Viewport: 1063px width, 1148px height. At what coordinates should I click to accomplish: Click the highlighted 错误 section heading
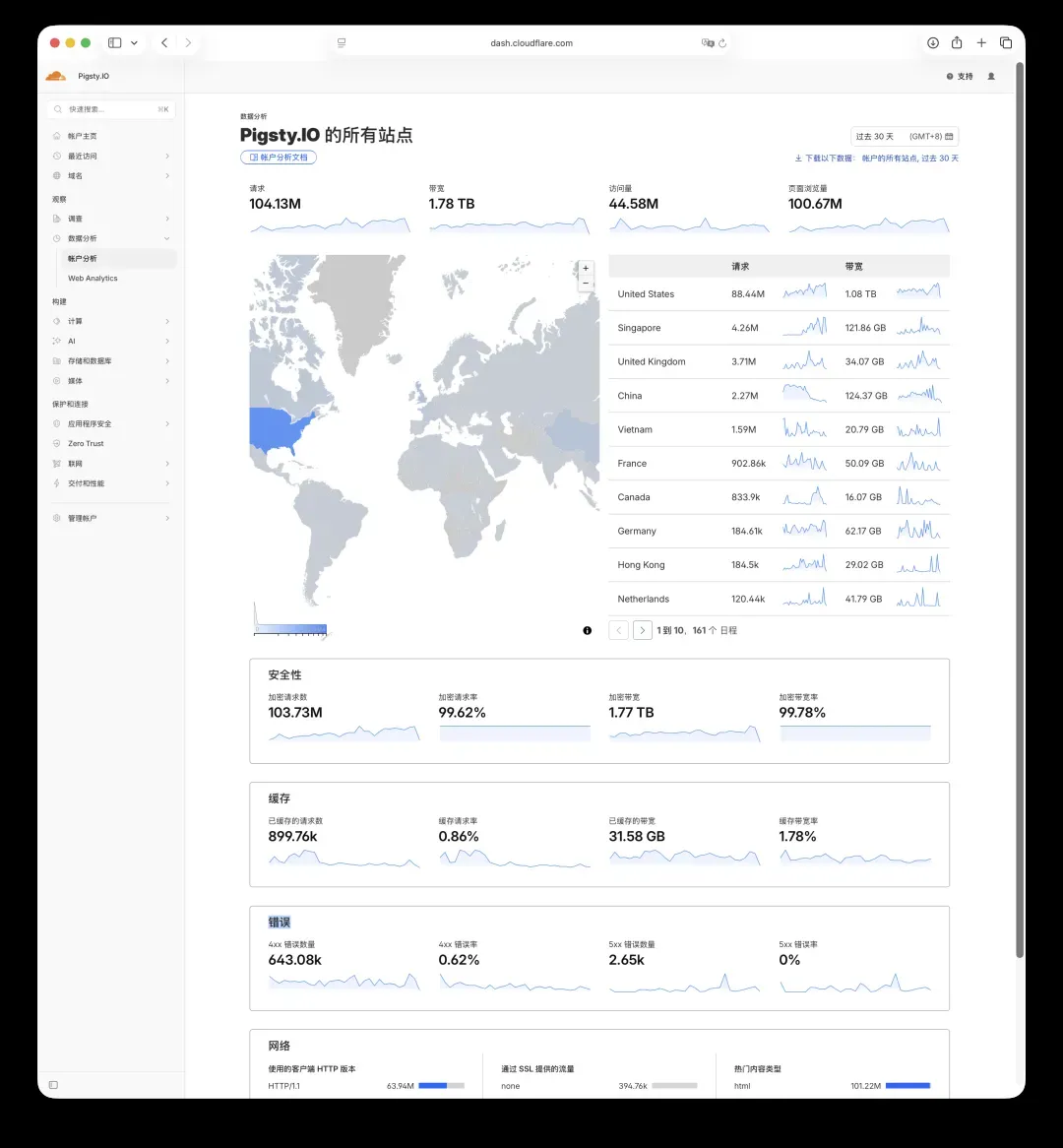click(x=279, y=923)
